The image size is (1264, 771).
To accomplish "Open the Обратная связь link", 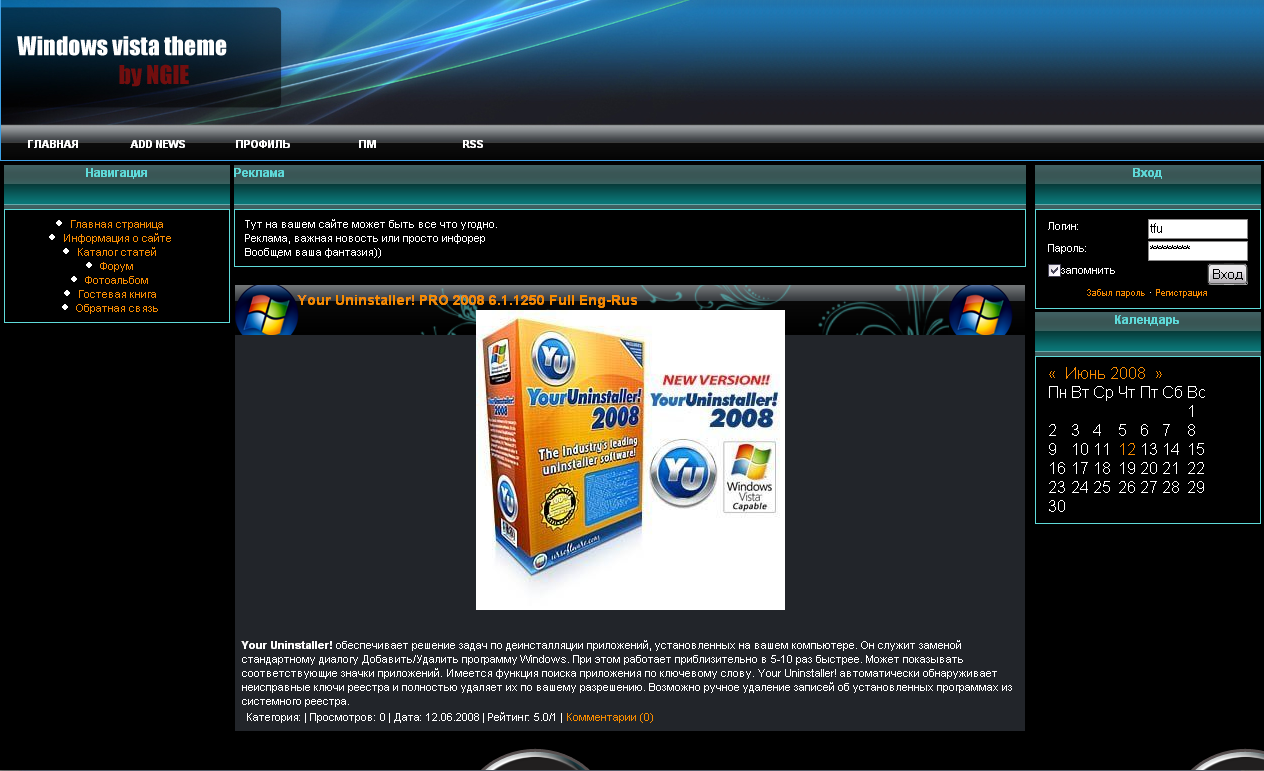I will (x=117, y=308).
